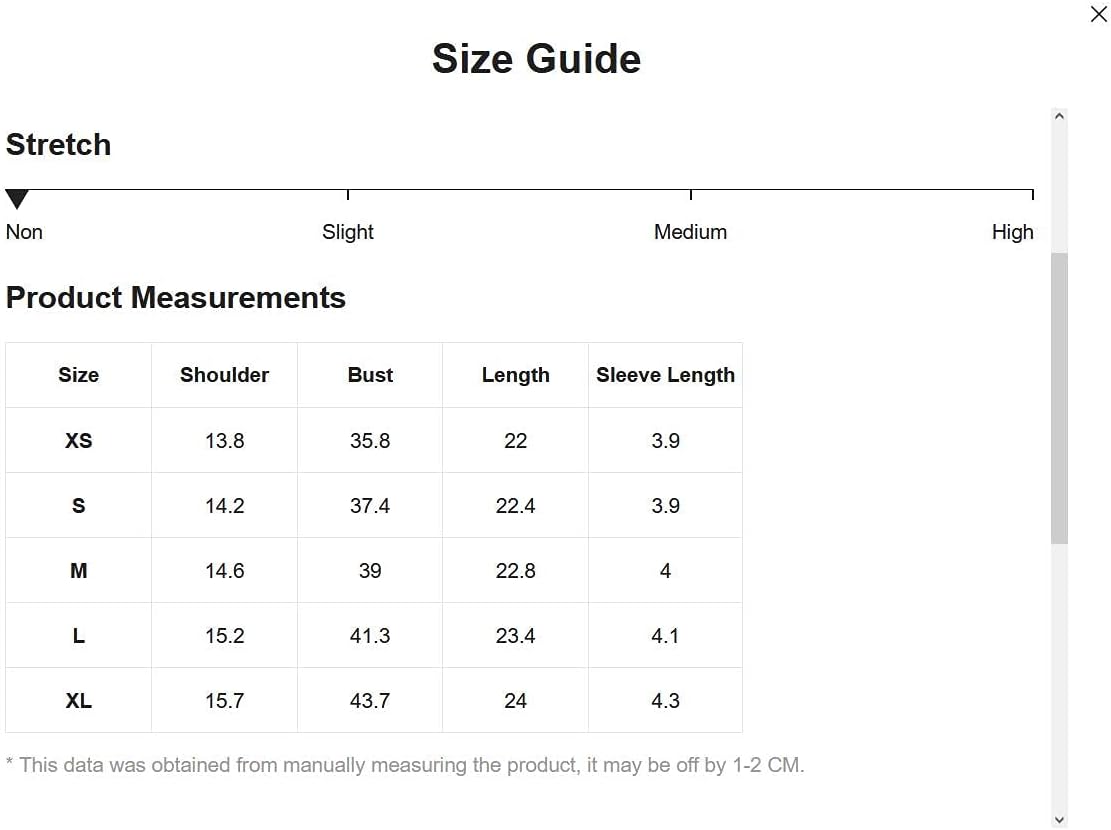Click the manual measurement disclaimer note
Viewport: 1111px width, 830px height.
click(405, 765)
